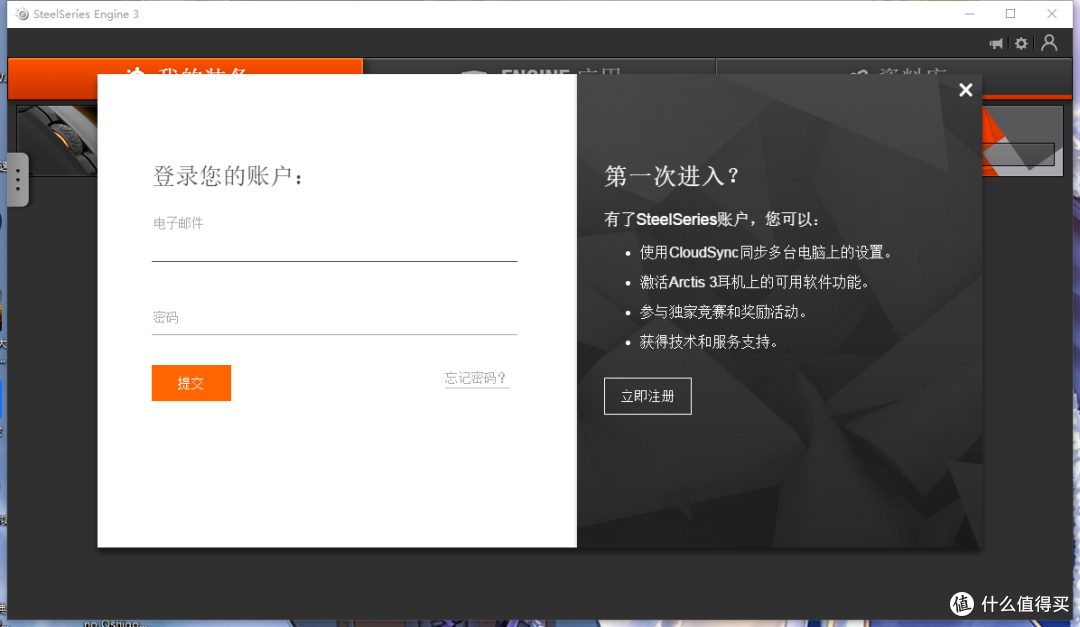This screenshot has height=627, width=1080.
Task: Click the text "获得技术和服务支持。"
Action: pos(709,342)
